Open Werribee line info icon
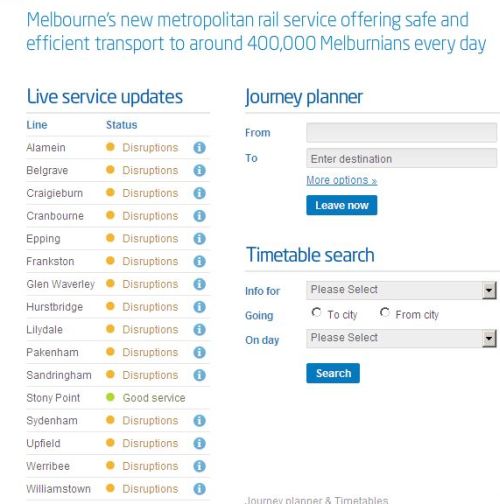The image size is (500, 504). [199, 466]
